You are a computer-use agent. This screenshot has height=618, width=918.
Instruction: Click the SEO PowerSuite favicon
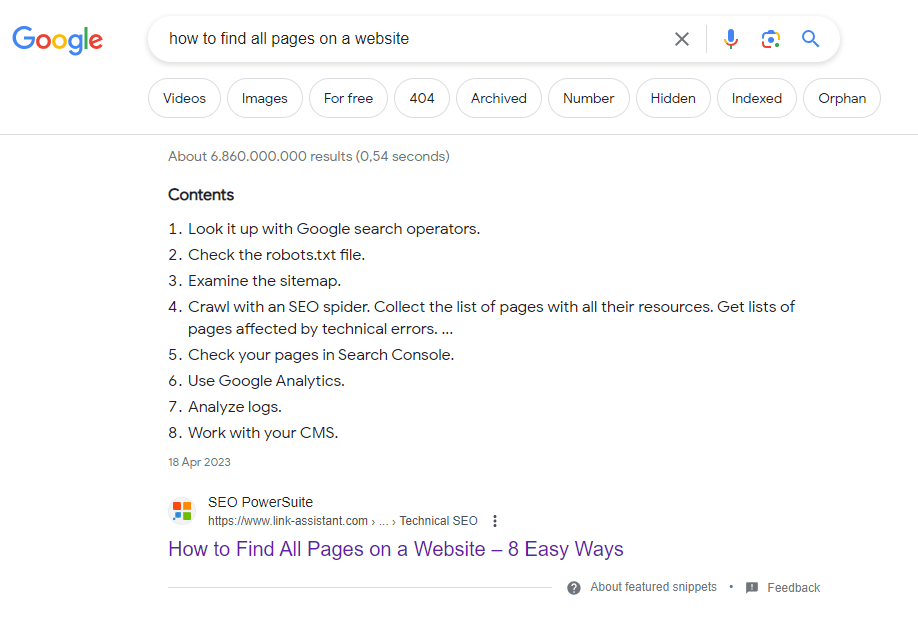pyautogui.click(x=182, y=511)
